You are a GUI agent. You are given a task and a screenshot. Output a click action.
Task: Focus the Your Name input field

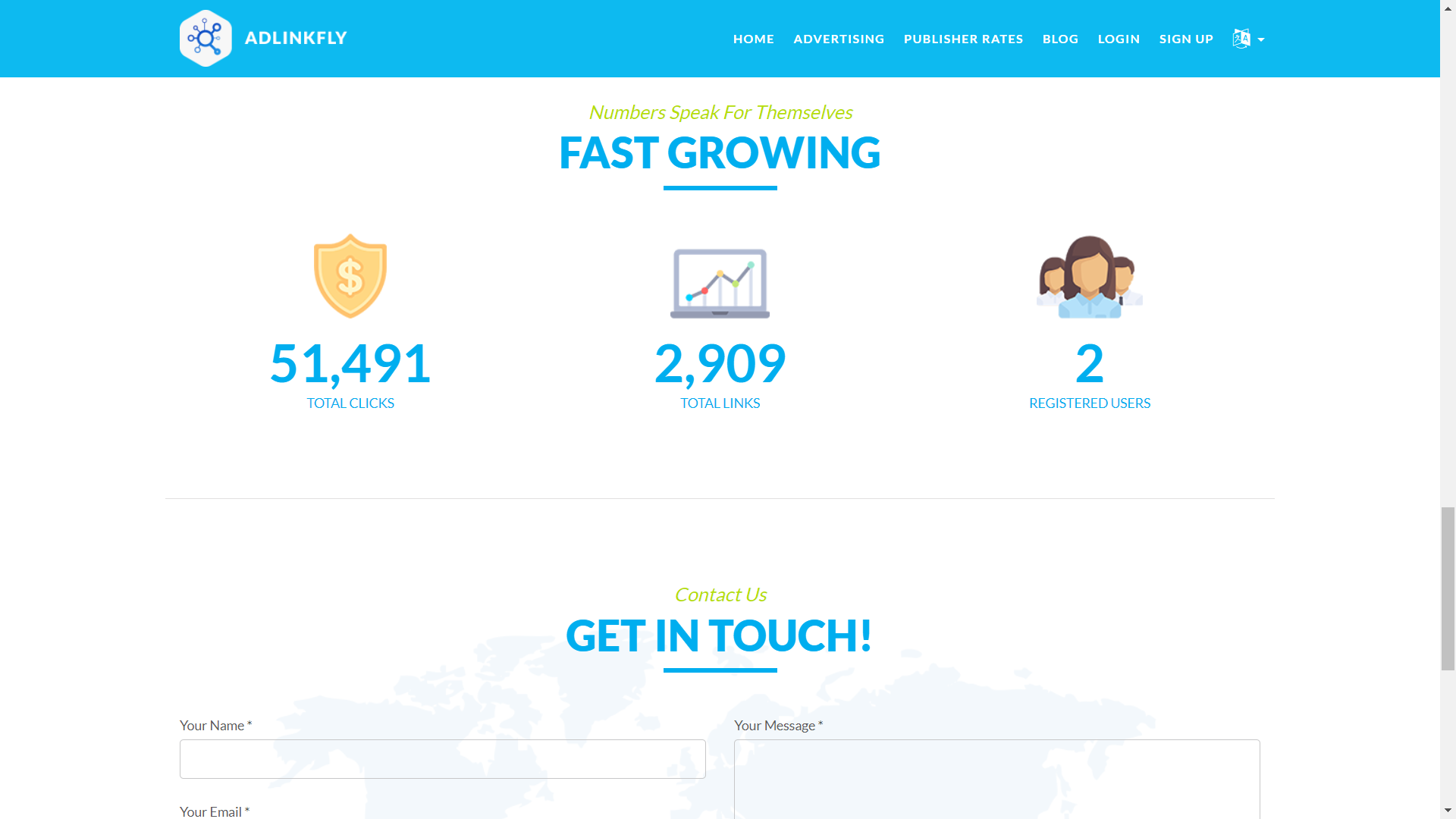[442, 759]
